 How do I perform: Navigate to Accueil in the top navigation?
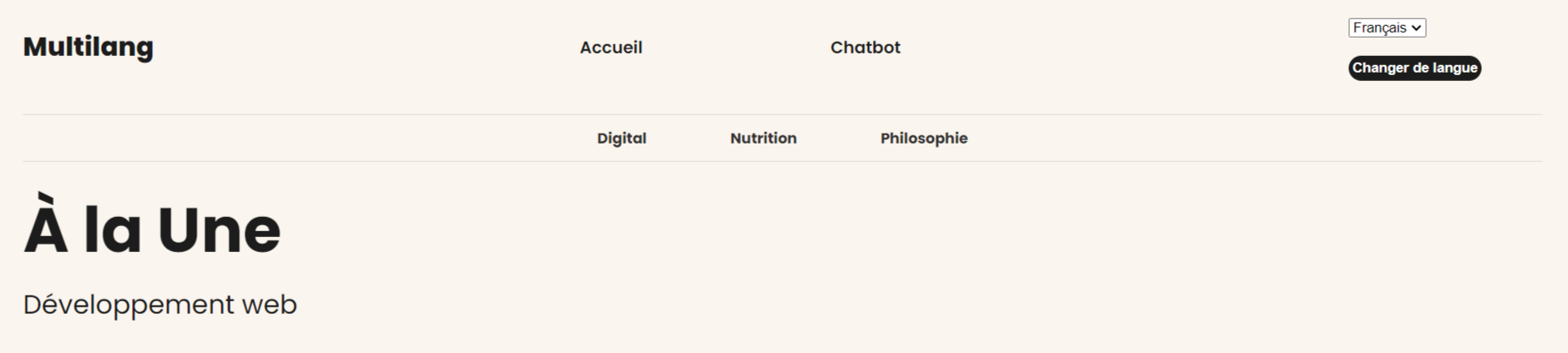[x=611, y=48]
